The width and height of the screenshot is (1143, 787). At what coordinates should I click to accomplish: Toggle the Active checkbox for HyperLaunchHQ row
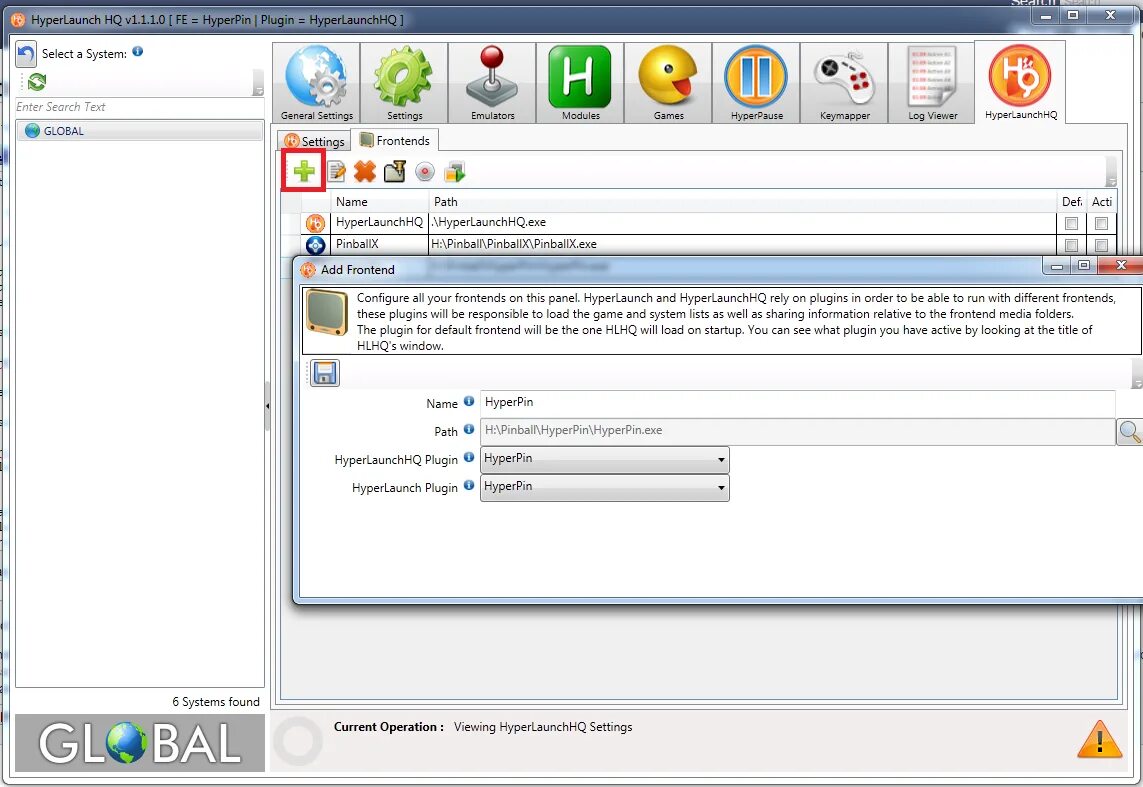click(1101, 223)
